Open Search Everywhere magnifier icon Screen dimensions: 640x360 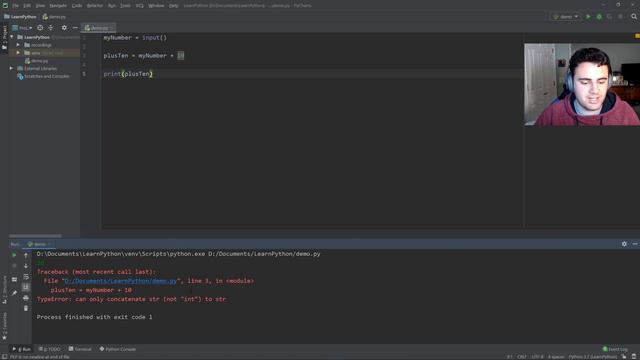pos(634,17)
